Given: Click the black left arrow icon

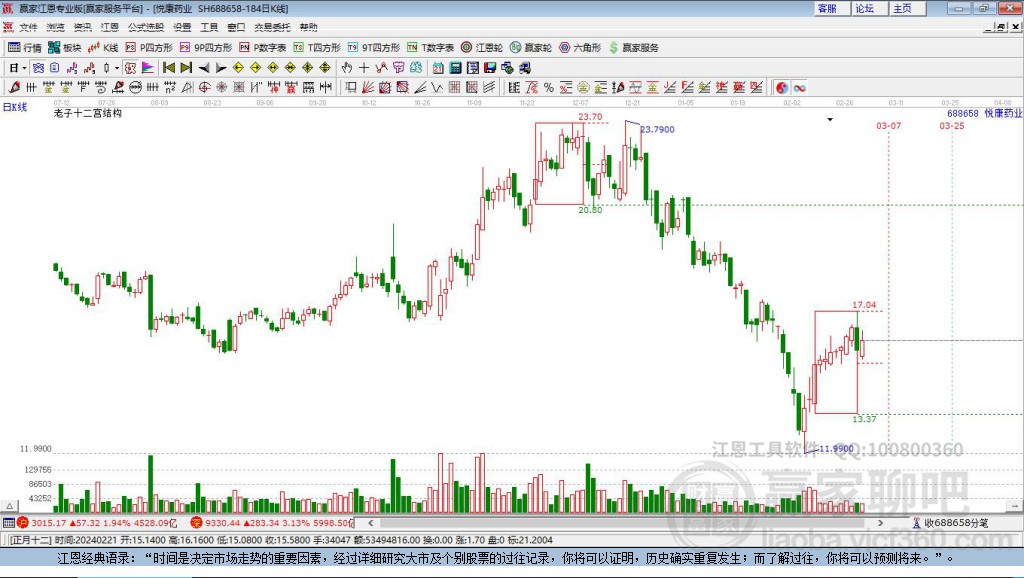Looking at the screenshot, I should [204, 68].
